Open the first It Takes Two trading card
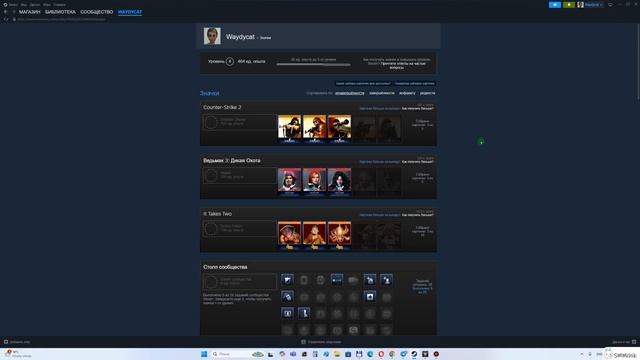 289,235
